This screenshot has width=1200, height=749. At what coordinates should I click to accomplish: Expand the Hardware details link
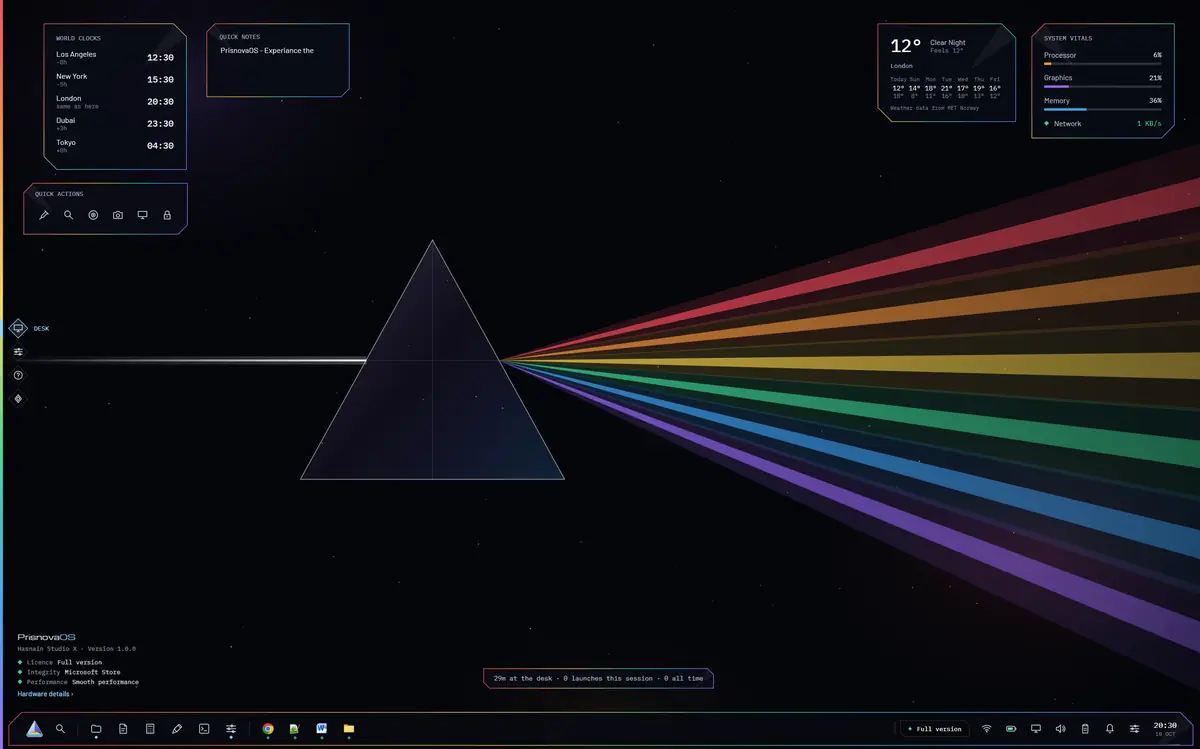(x=45, y=694)
